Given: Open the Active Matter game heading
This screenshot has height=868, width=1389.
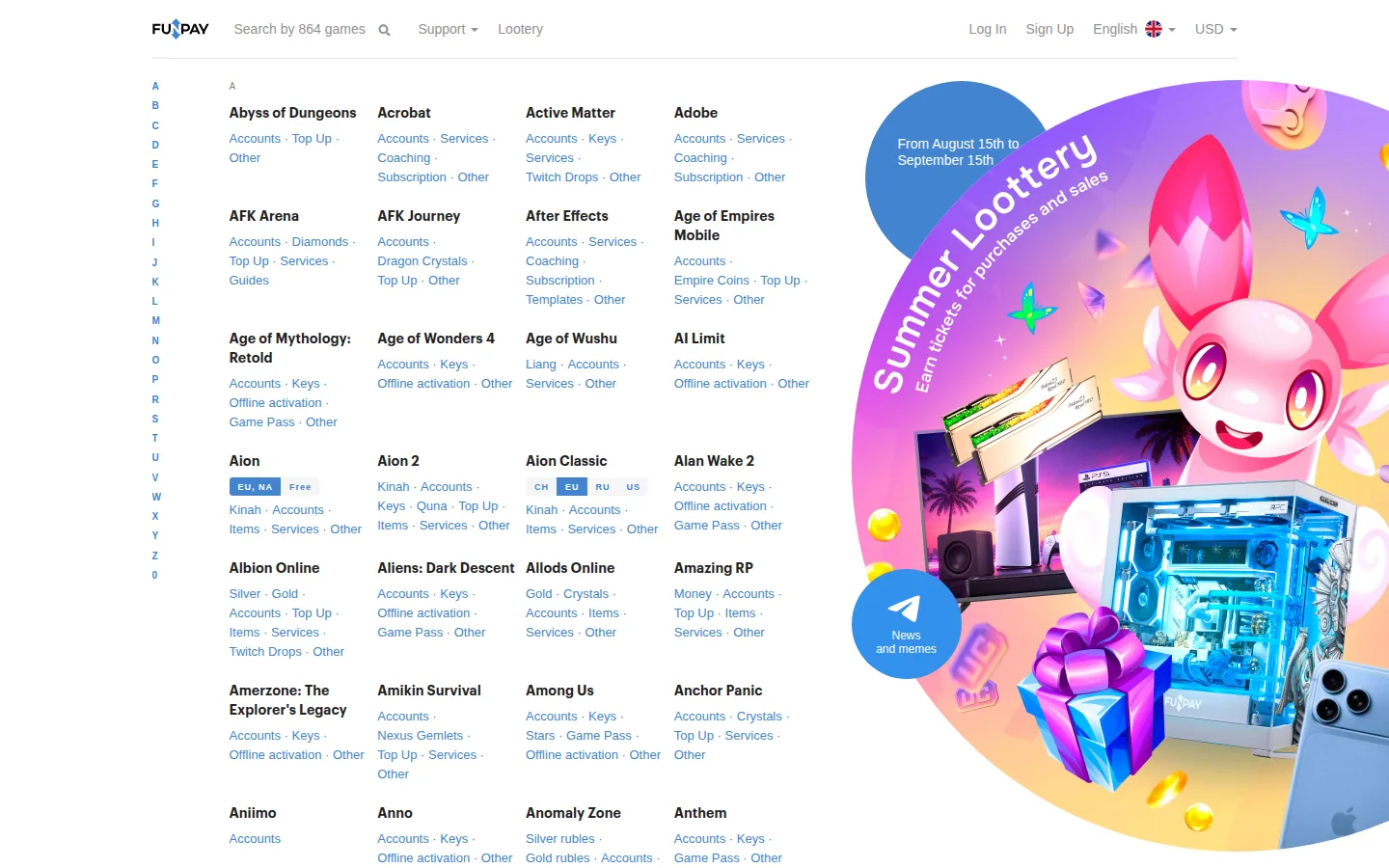Looking at the screenshot, I should (x=570, y=113).
